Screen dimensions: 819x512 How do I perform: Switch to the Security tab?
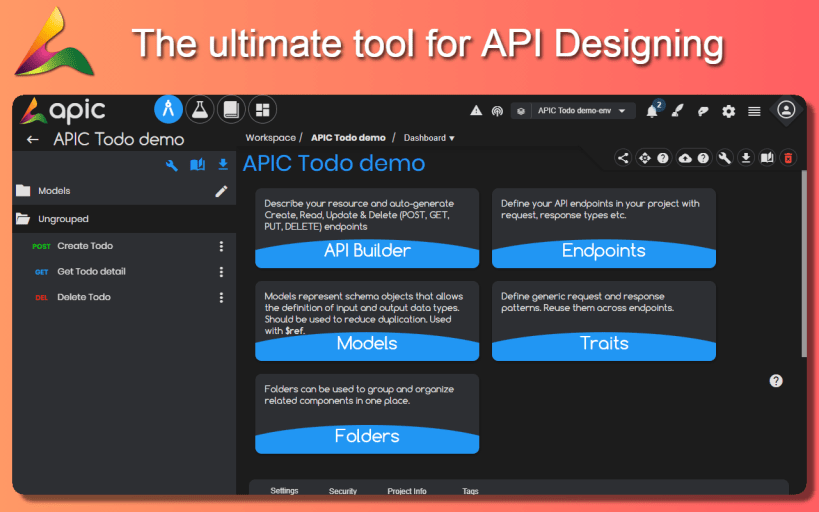coord(343,491)
